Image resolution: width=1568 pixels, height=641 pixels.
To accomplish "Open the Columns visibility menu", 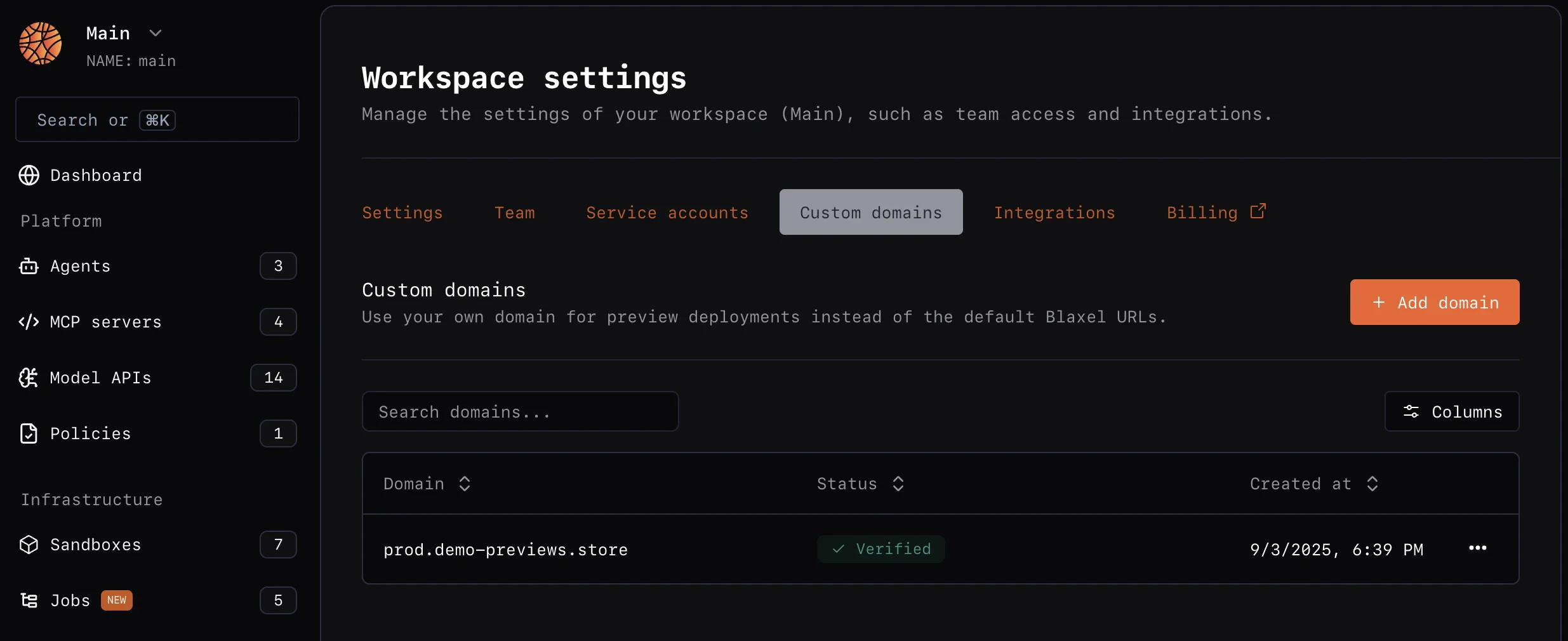I will [x=1452, y=411].
